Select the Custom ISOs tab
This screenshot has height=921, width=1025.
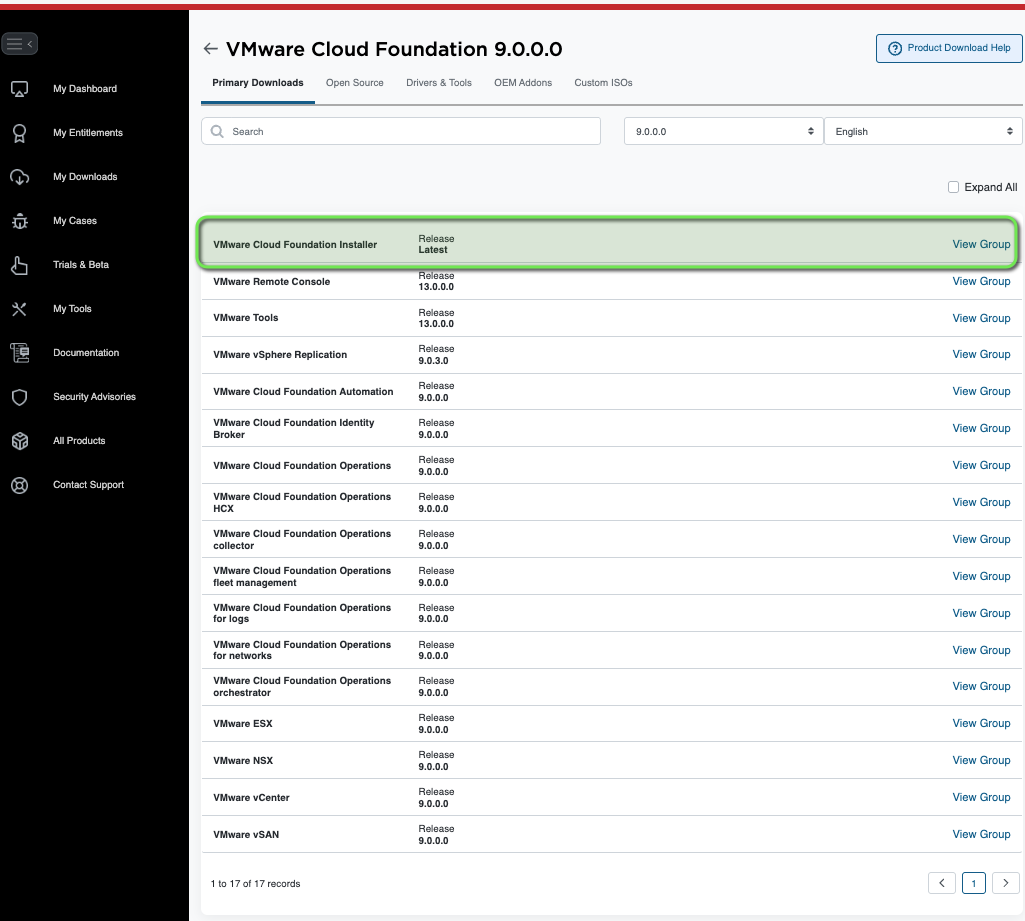coord(603,83)
